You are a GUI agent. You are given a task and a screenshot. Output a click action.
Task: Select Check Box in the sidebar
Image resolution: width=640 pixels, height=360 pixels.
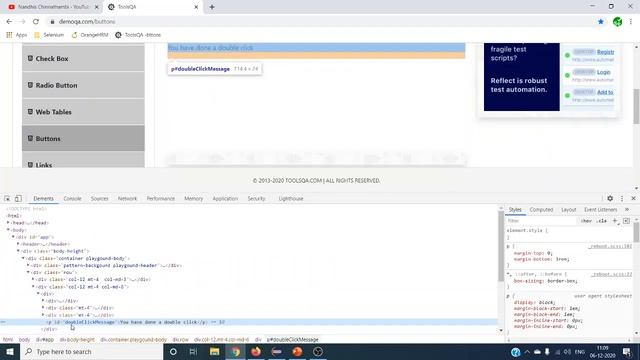83,59
